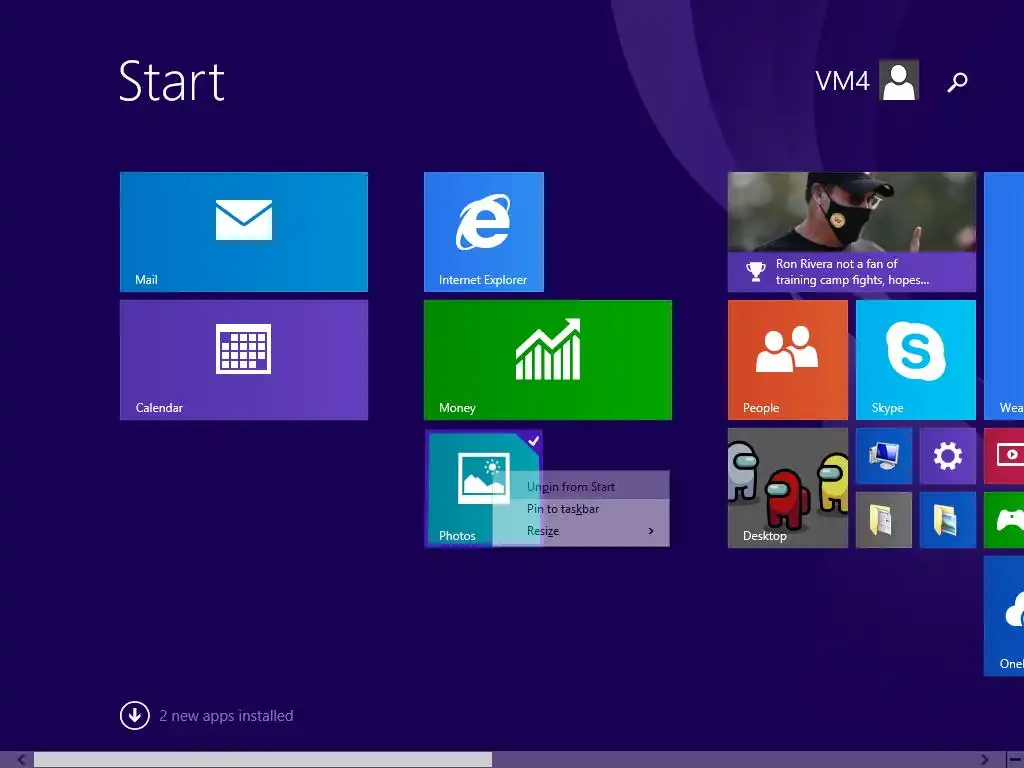1024x768 pixels.
Task: Click the VM4 user name
Action: coord(842,81)
